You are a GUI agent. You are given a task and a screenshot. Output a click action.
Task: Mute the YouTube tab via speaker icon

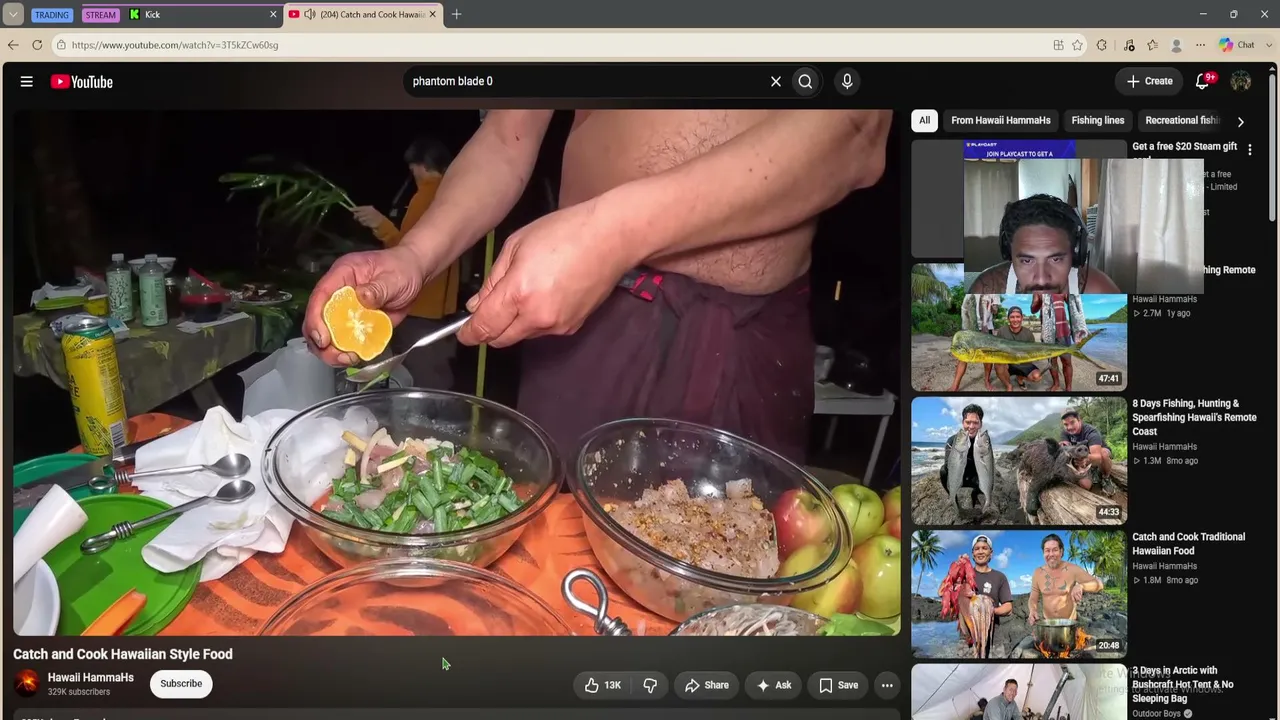310,15
